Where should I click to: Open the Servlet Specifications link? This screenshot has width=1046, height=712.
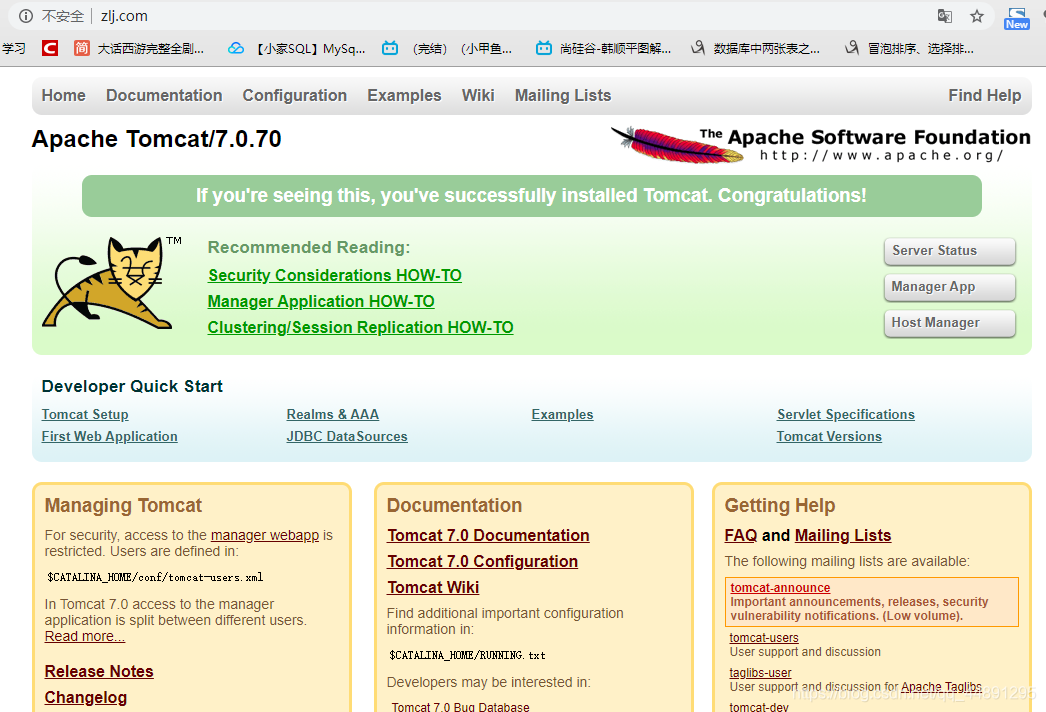846,414
